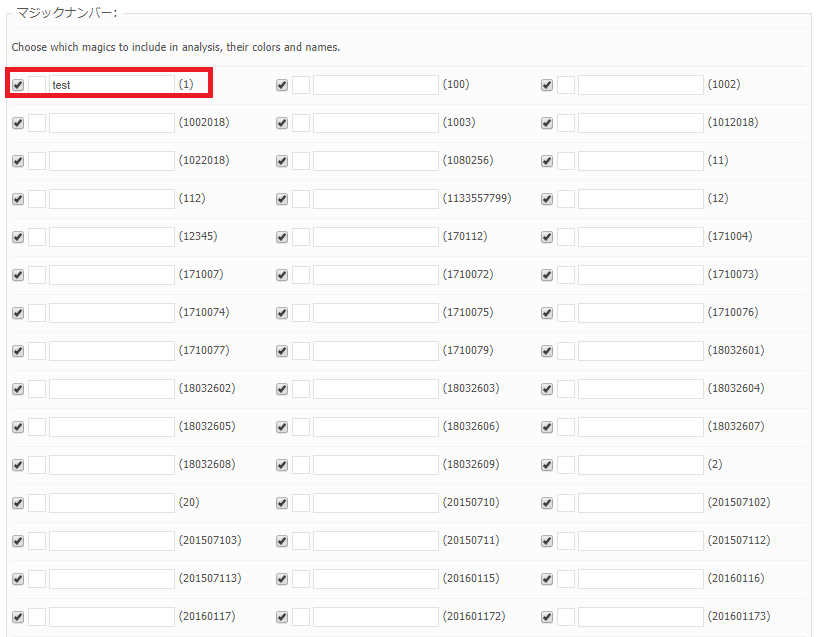Toggle checkbox for magic (18032601)
The height and width of the screenshot is (637, 821).
[547, 351]
